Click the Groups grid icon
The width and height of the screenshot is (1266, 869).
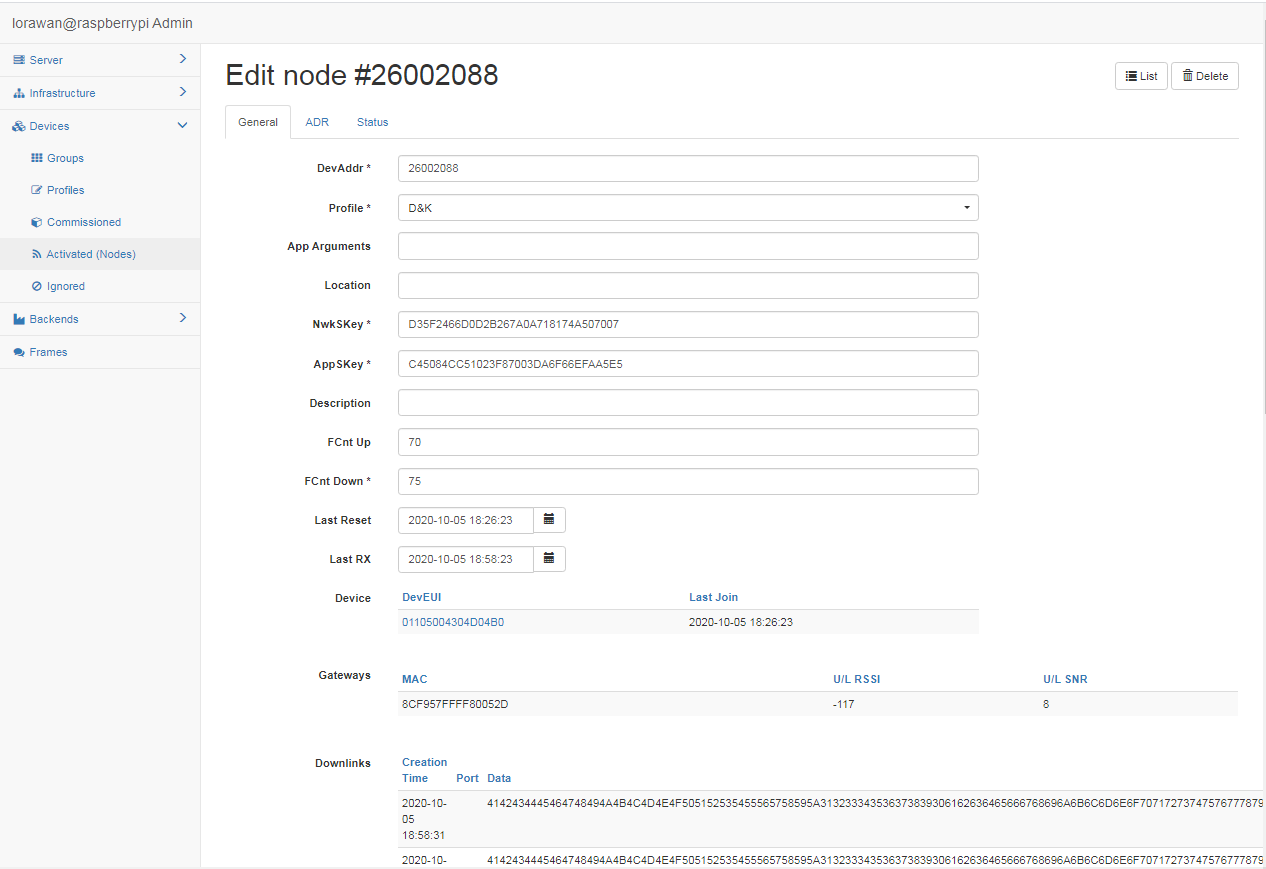click(37, 158)
